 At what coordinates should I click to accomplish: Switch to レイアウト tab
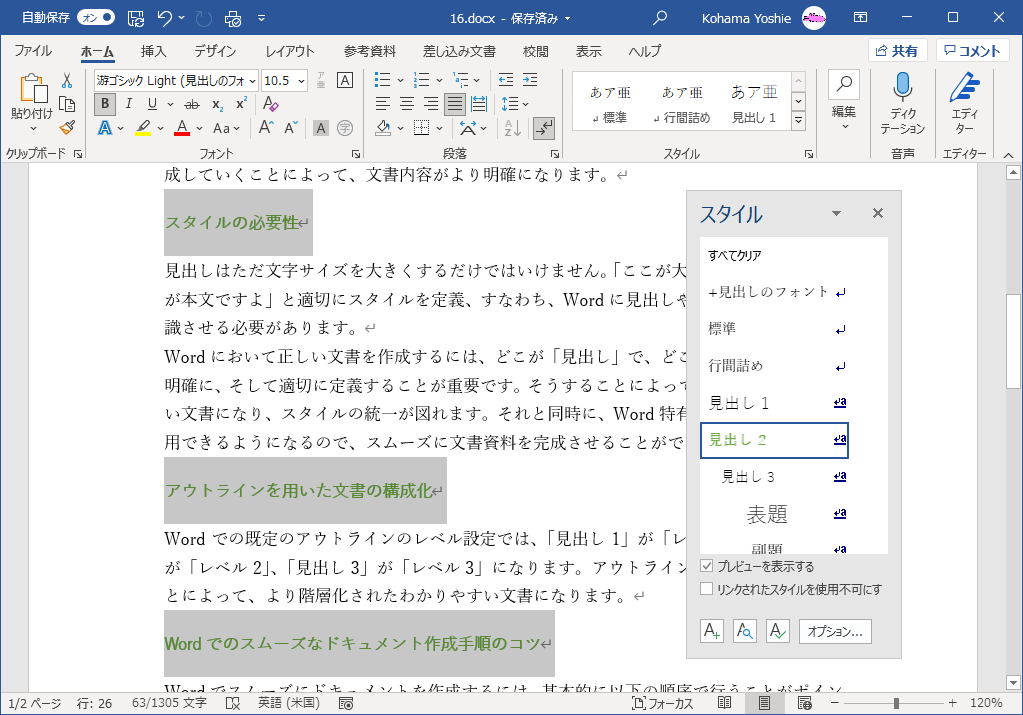click(x=290, y=51)
